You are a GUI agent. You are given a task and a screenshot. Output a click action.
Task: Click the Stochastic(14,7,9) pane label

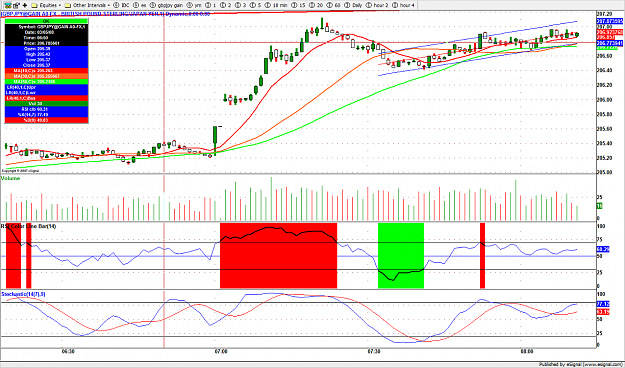tap(24, 294)
